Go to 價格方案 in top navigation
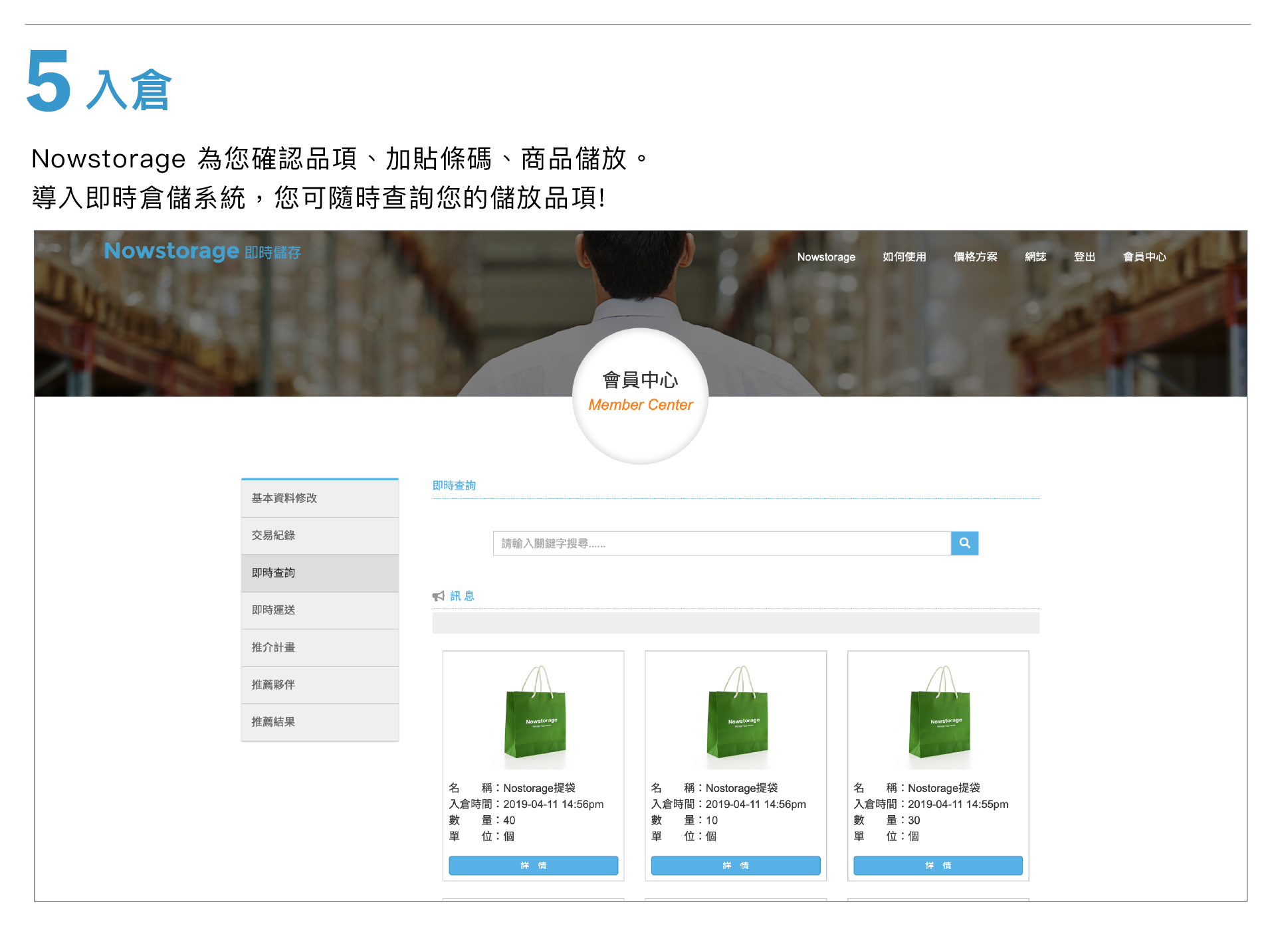The width and height of the screenshot is (1276, 952). (x=975, y=257)
